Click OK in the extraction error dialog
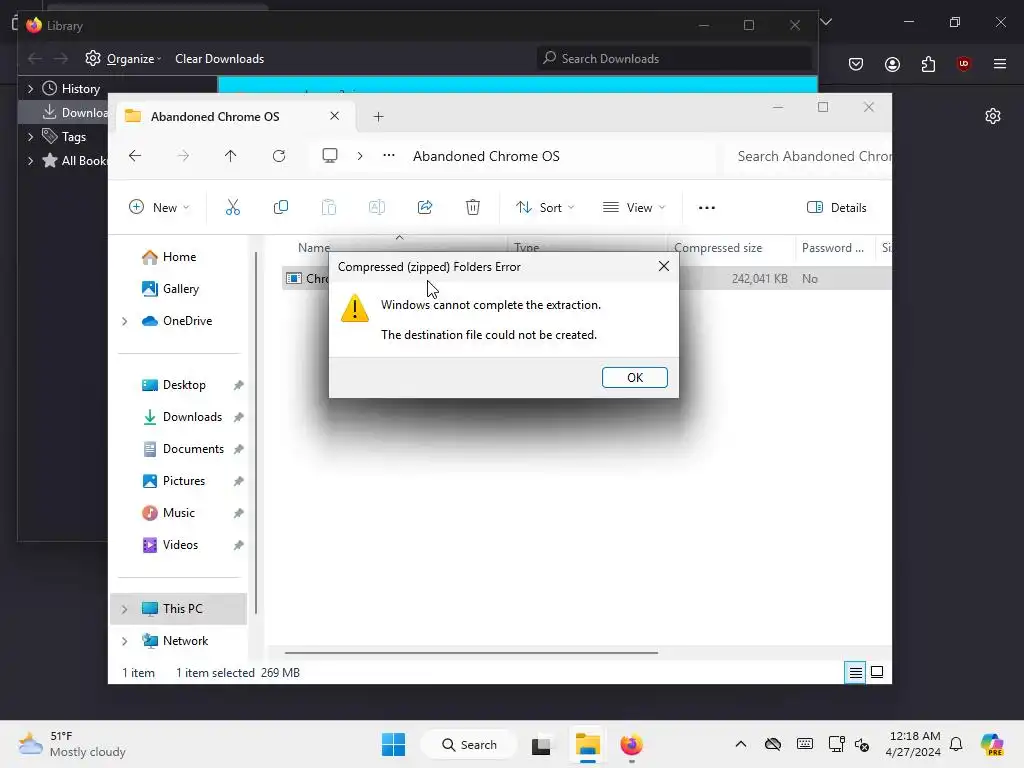 pos(634,377)
